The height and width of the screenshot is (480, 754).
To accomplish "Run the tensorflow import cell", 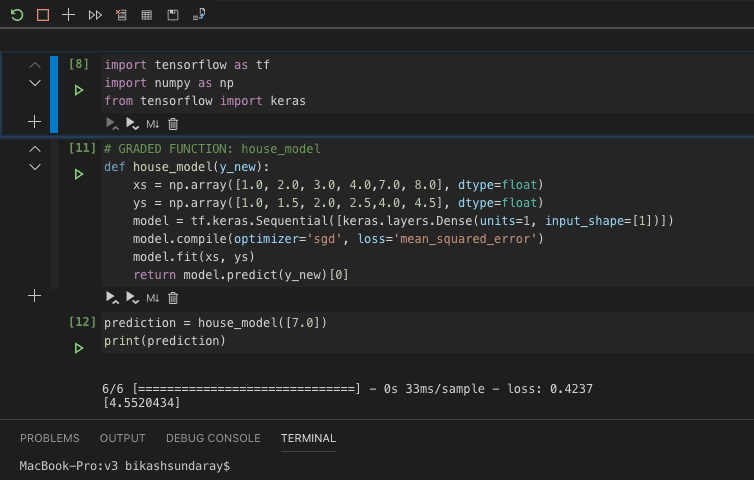I will coord(78,90).
